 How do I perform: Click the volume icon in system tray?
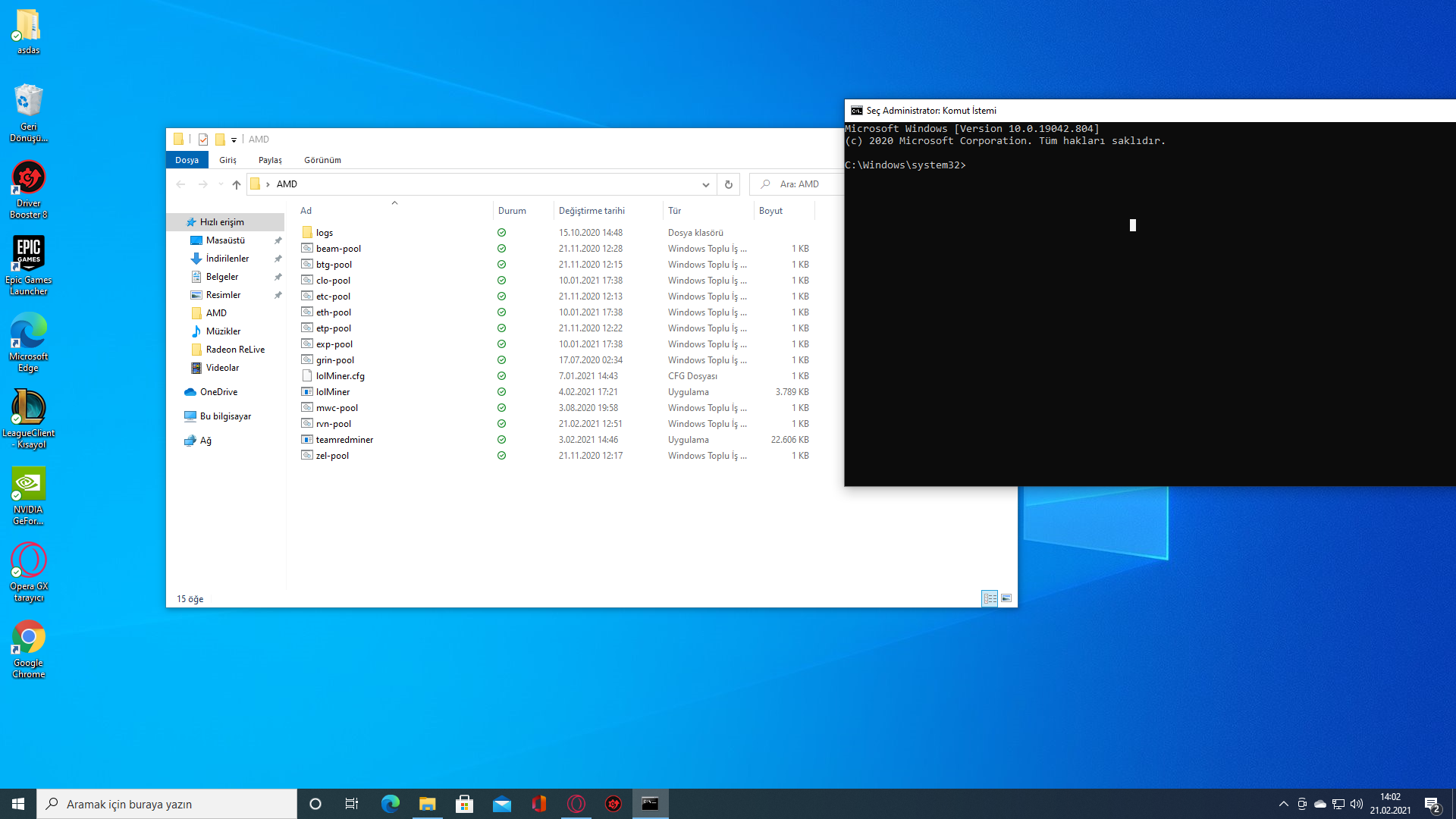click(x=1357, y=804)
